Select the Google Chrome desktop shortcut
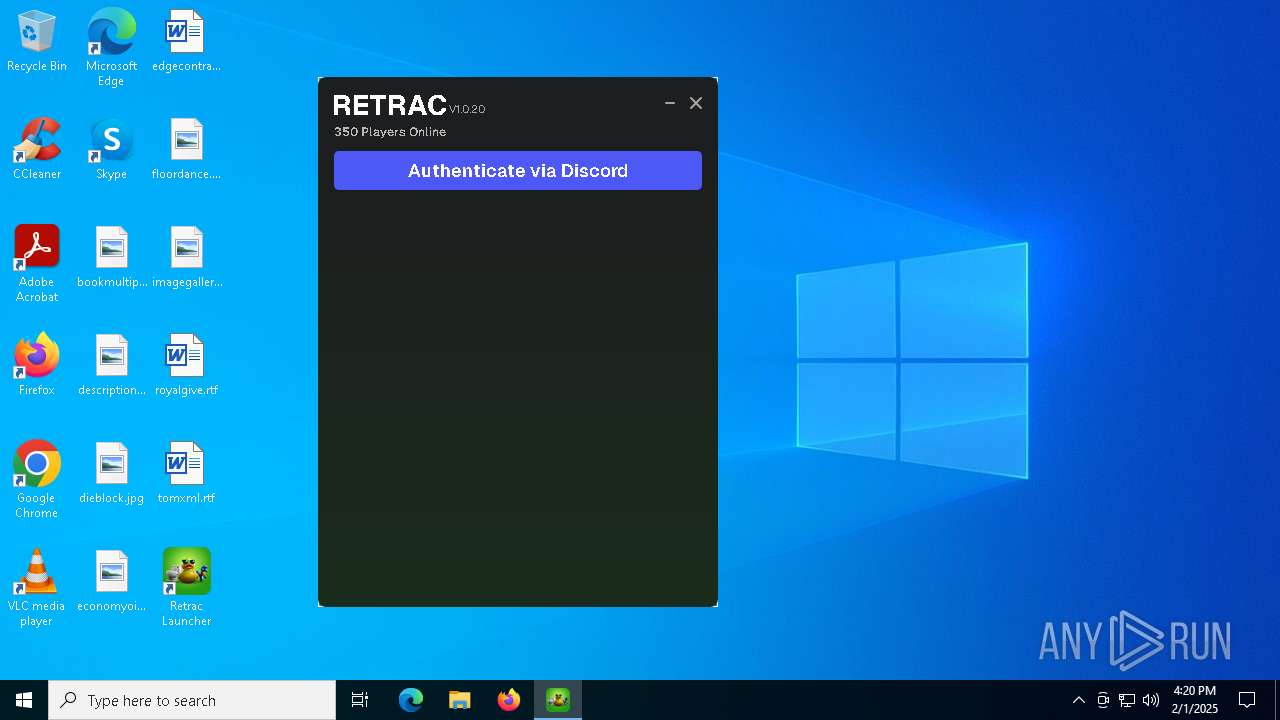 (x=37, y=480)
